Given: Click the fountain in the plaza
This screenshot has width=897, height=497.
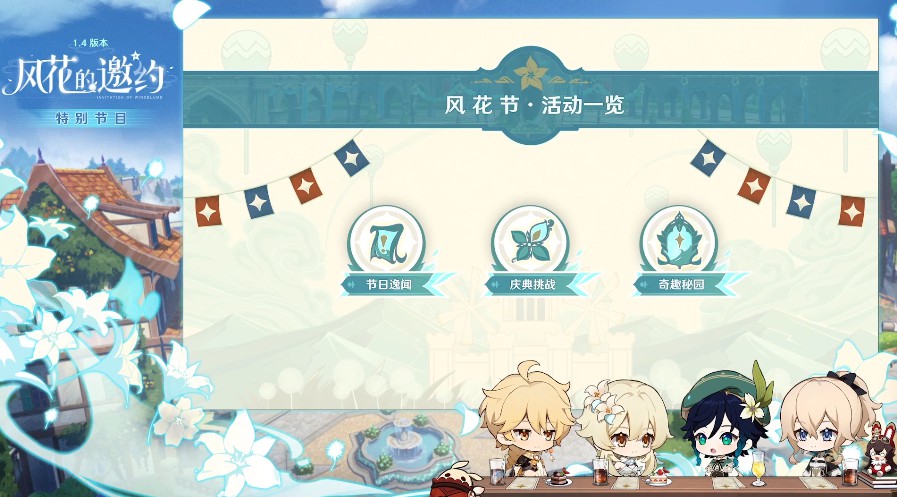Looking at the screenshot, I should tap(402, 446).
